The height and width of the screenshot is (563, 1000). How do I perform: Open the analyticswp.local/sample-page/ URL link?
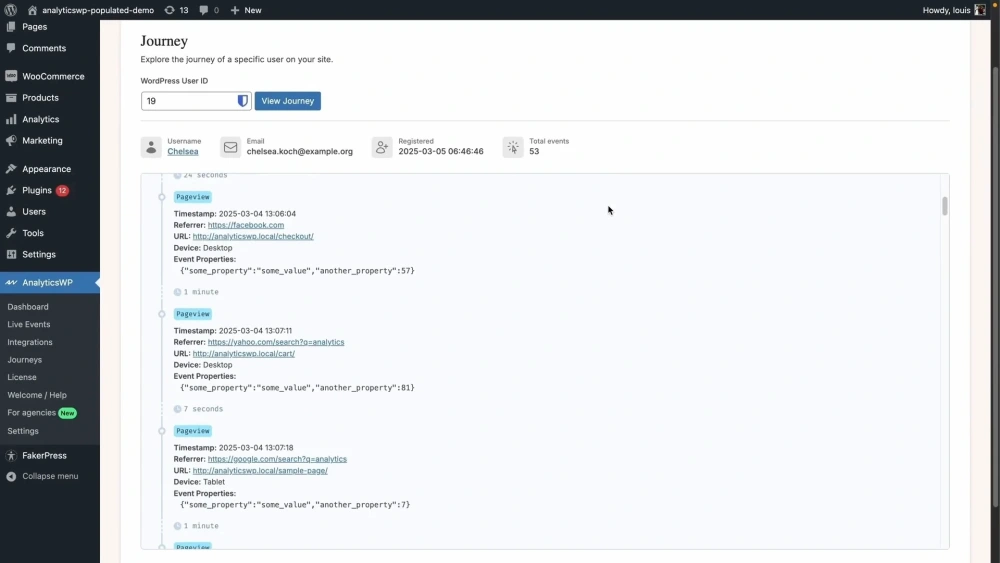click(x=260, y=471)
